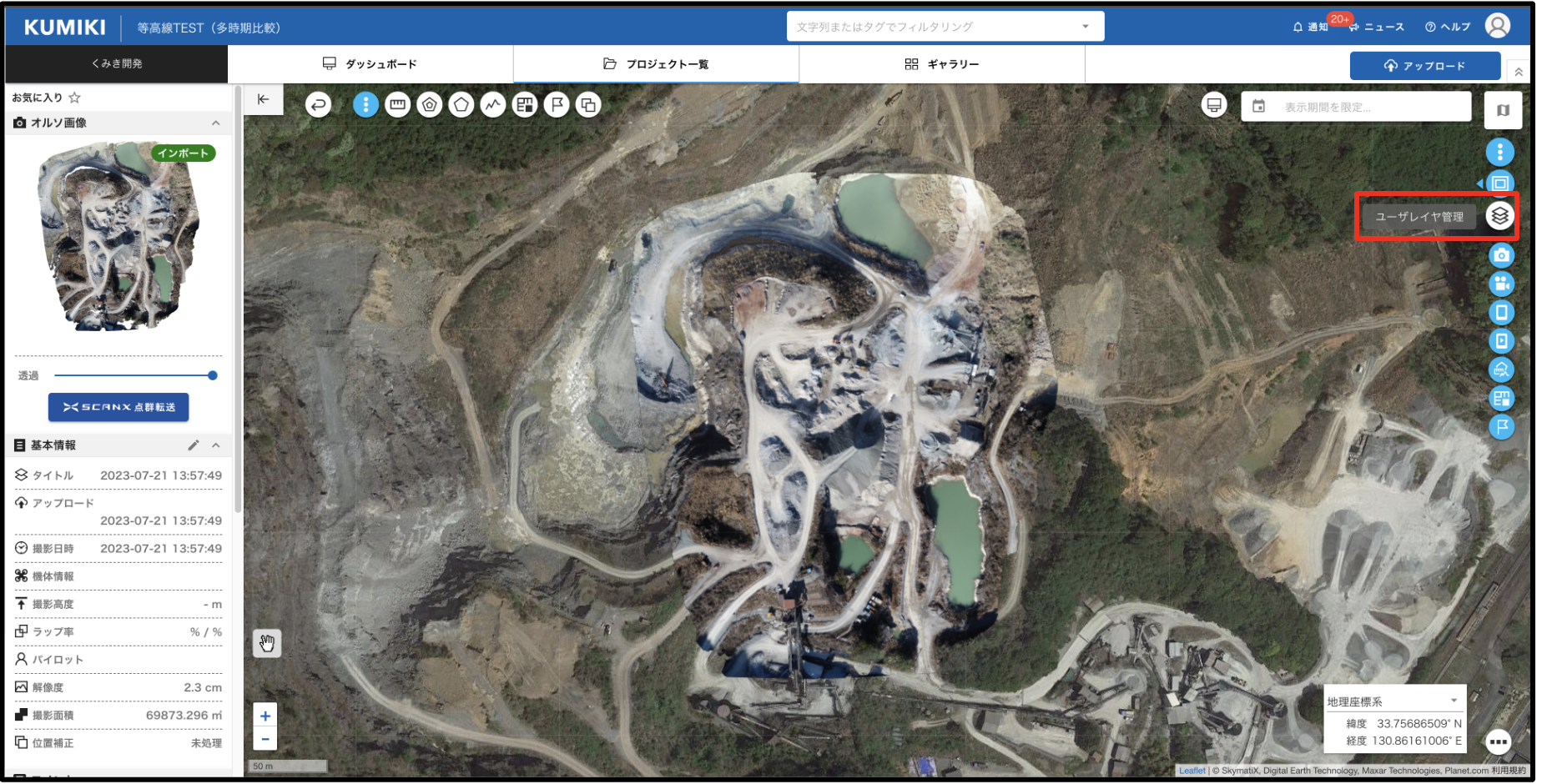Image resolution: width=1542 pixels, height=784 pixels.
Task: Click the アップロード button
Action: 1424,66
